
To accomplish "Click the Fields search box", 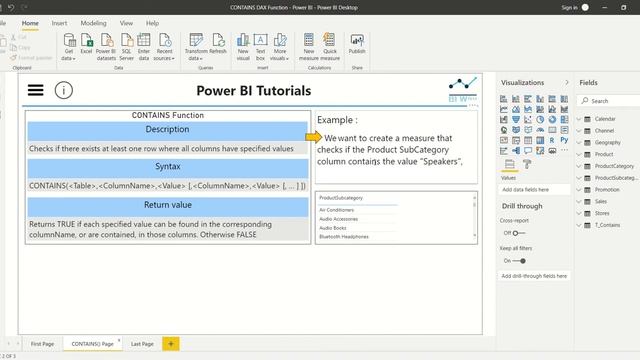I will tap(610, 100).
